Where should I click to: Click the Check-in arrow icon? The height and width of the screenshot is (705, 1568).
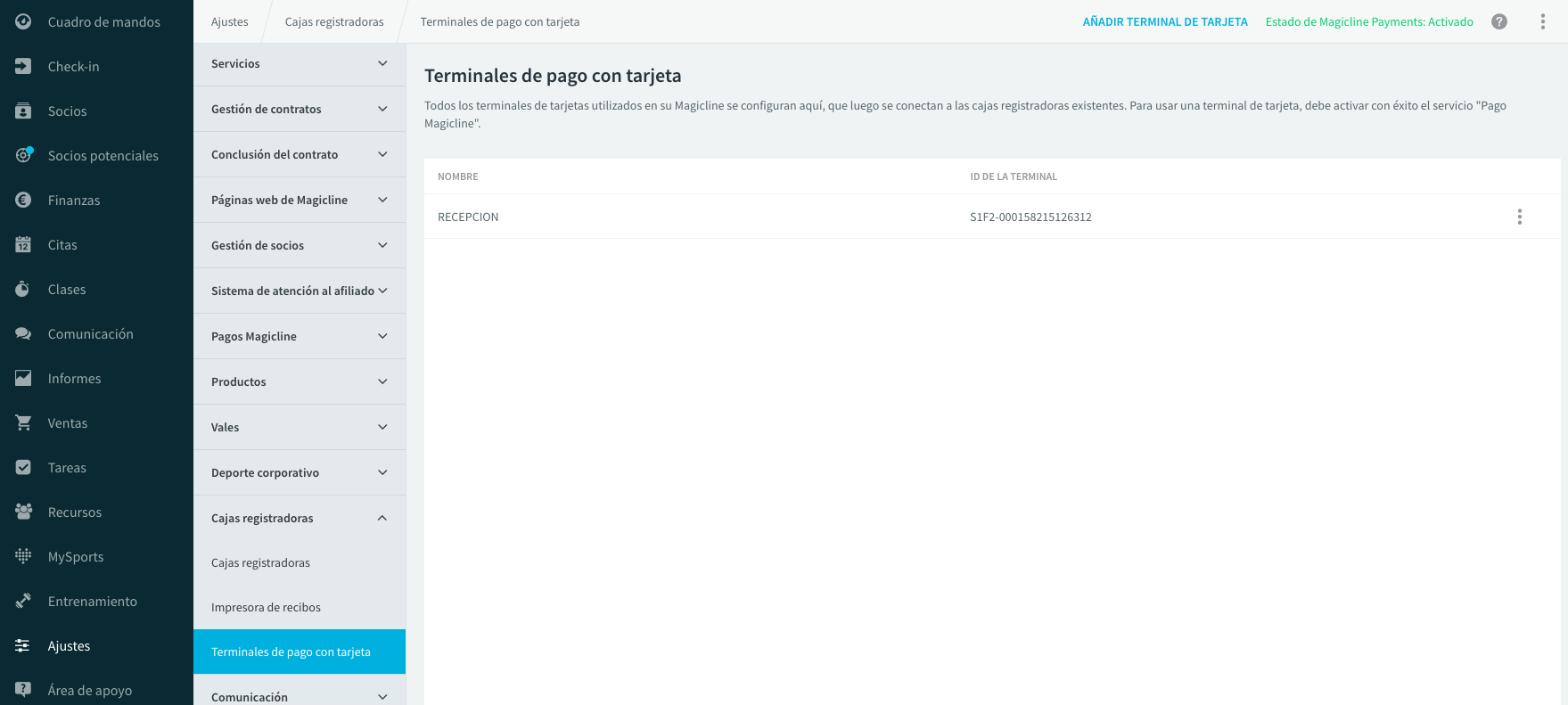23,66
